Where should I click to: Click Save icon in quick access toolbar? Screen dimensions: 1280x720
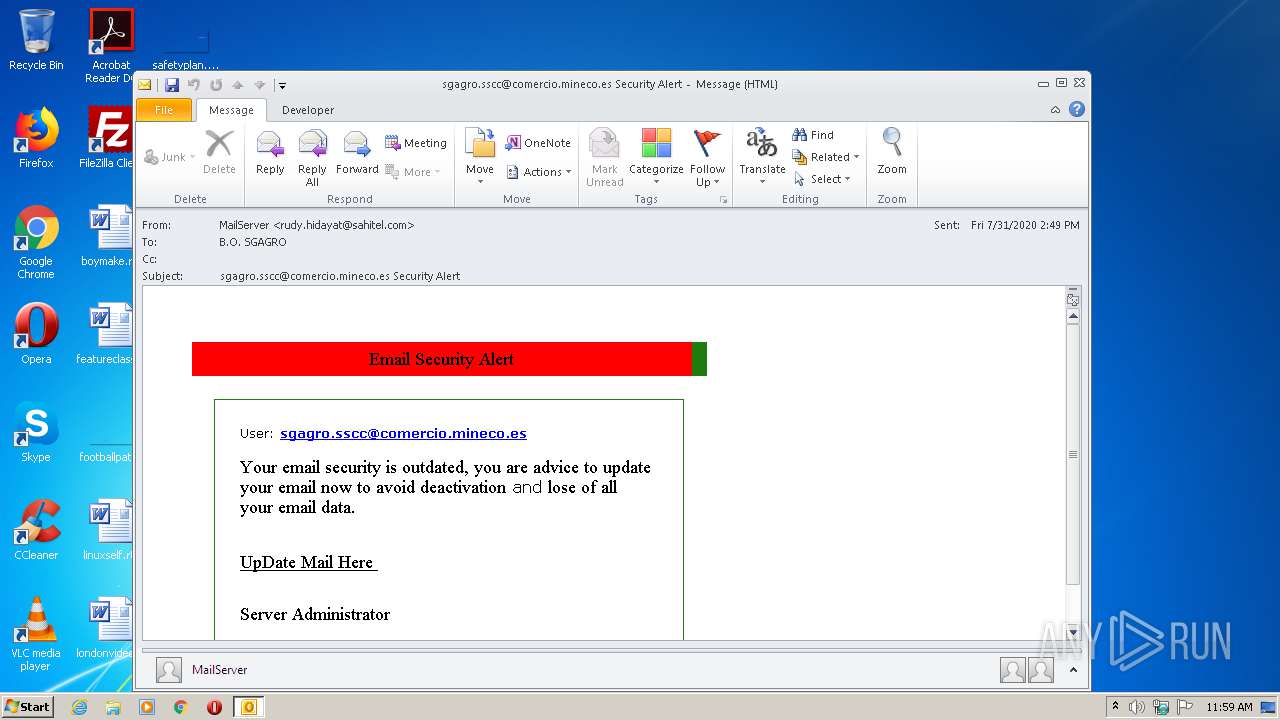tap(172, 85)
